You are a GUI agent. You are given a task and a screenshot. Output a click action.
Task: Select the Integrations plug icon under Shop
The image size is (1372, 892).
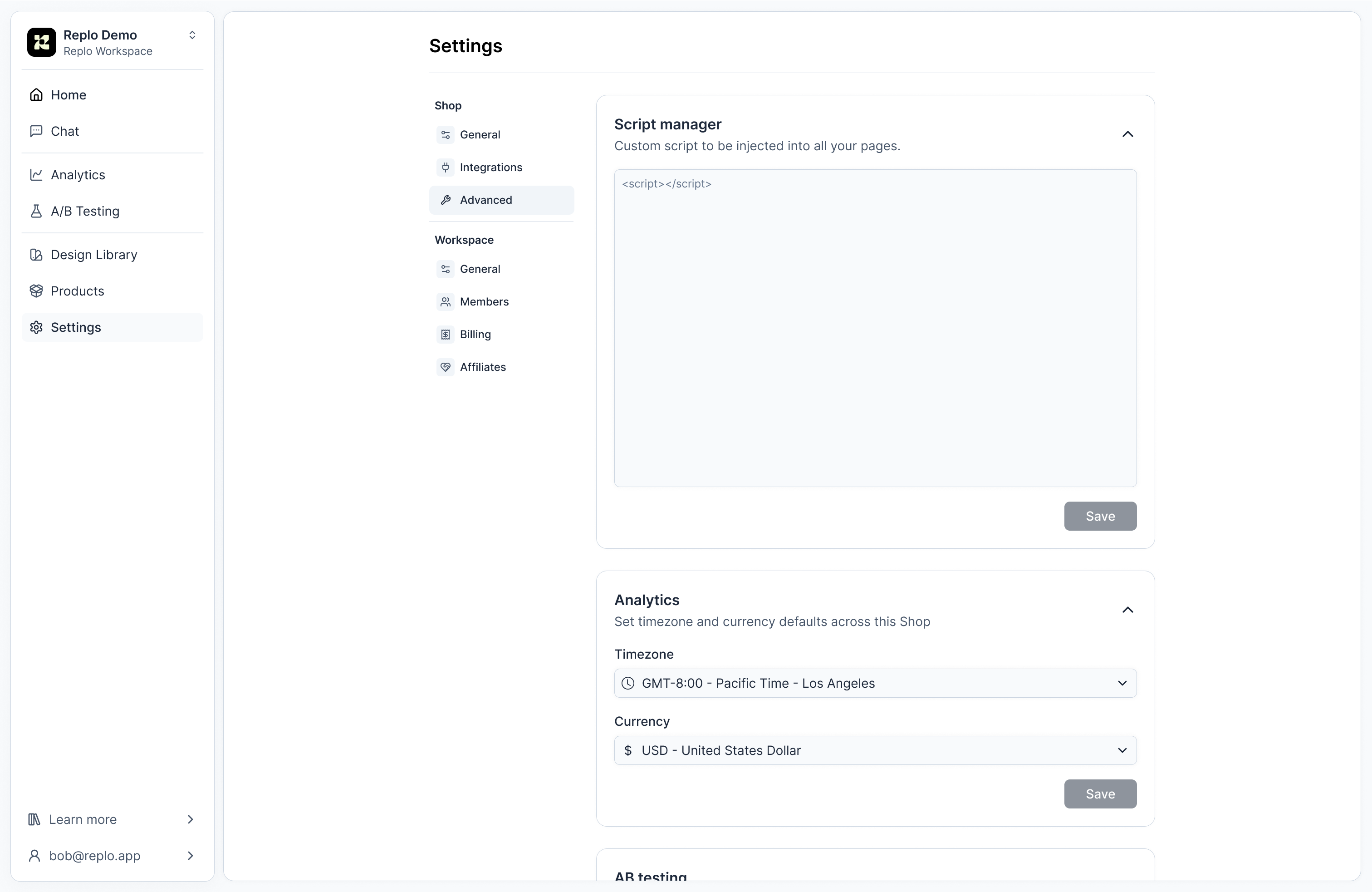[x=445, y=167]
